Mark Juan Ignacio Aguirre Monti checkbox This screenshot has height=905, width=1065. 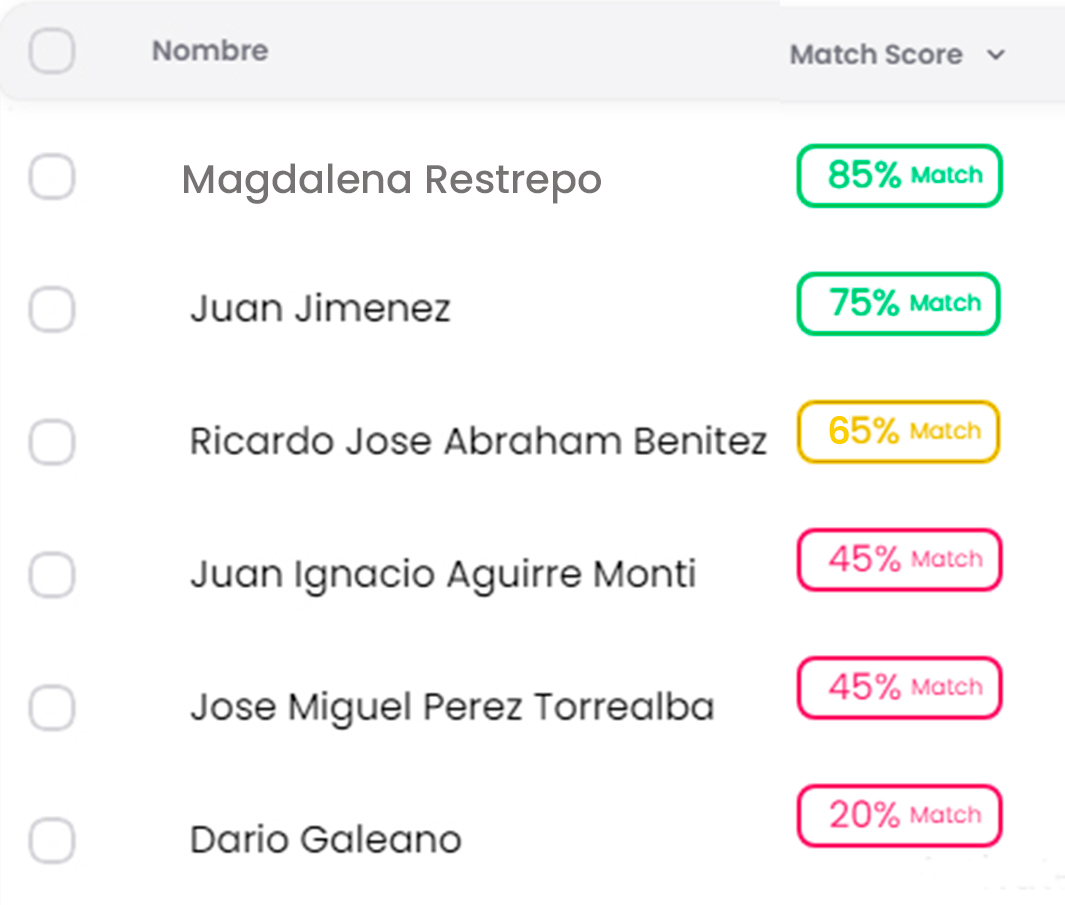pos(52,575)
